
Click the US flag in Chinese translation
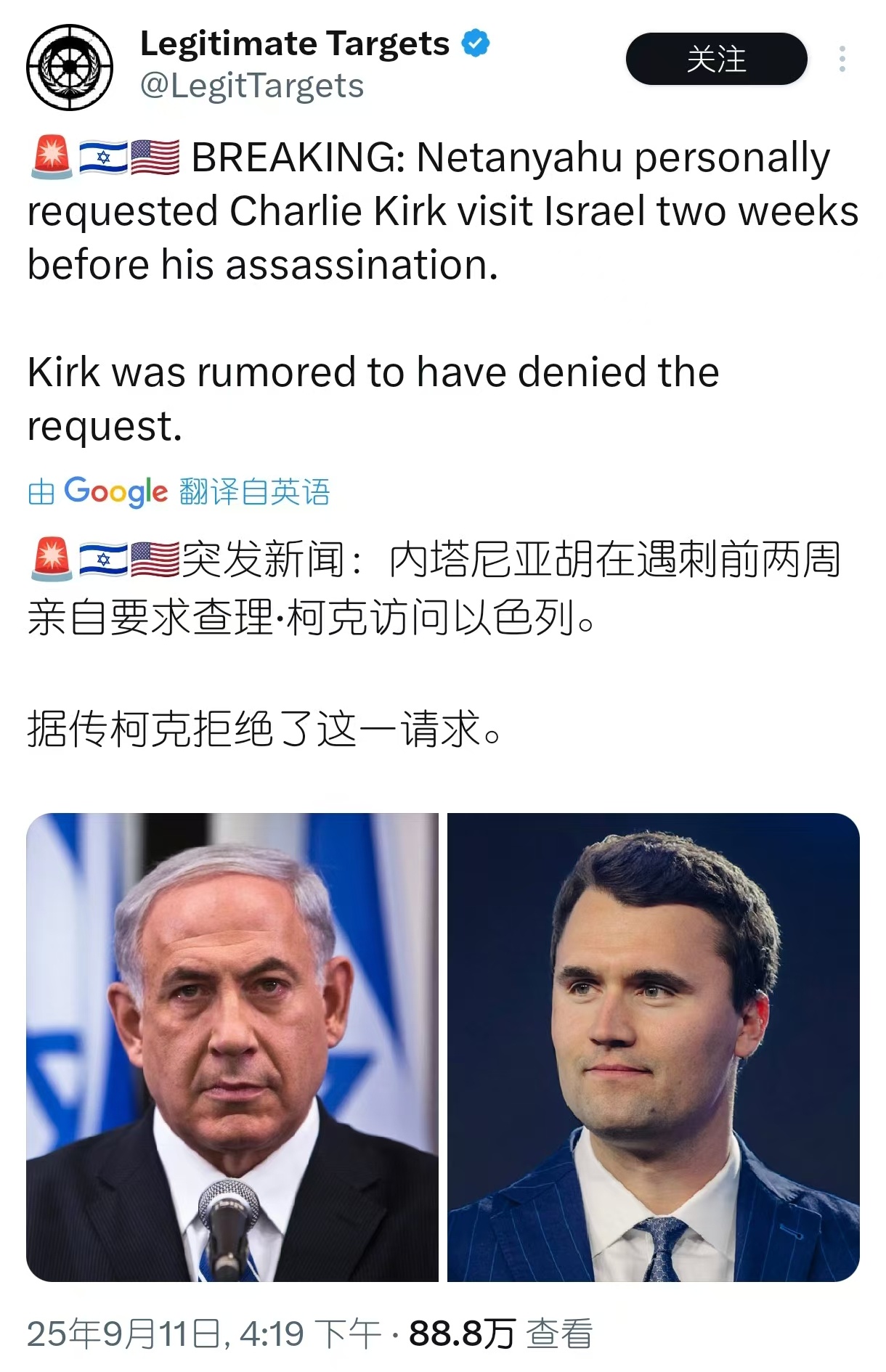[x=155, y=560]
